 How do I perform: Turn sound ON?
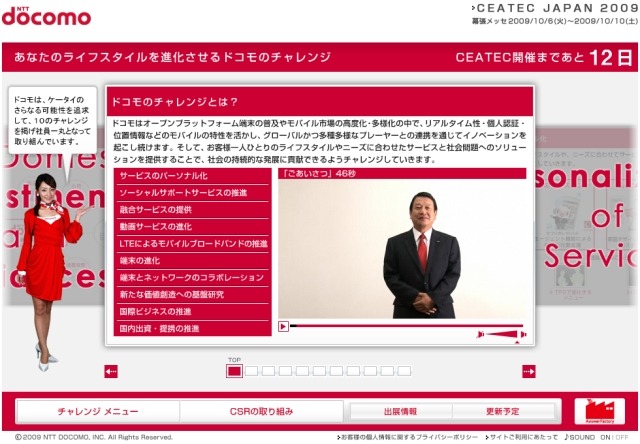(x=605, y=437)
